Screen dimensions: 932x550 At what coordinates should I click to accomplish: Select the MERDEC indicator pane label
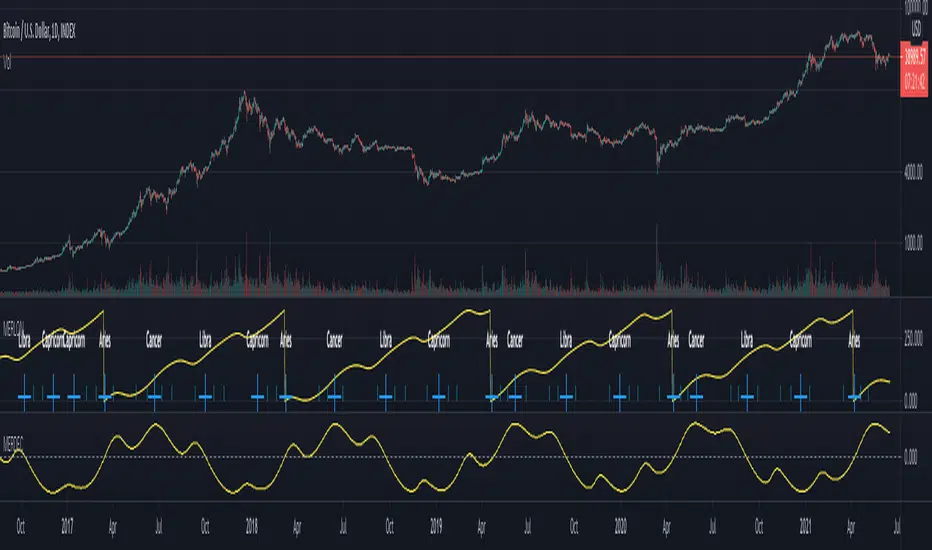tap(13, 444)
